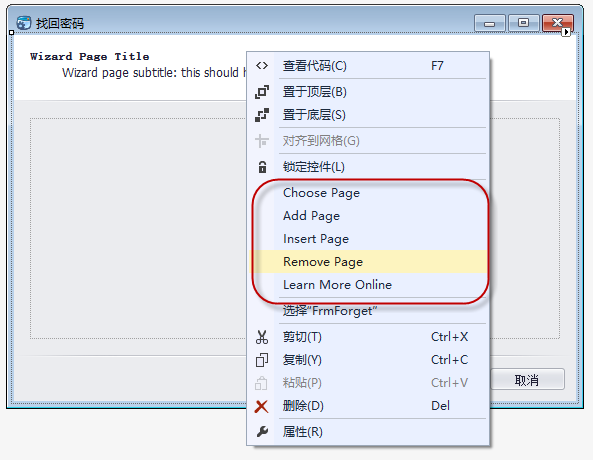
Task: Select 锁定控件(L) menu entry
Action: click(x=368, y=167)
